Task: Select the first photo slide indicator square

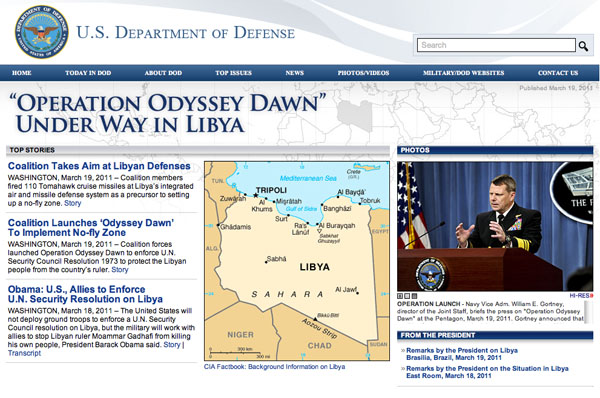Action: pyautogui.click(x=400, y=296)
